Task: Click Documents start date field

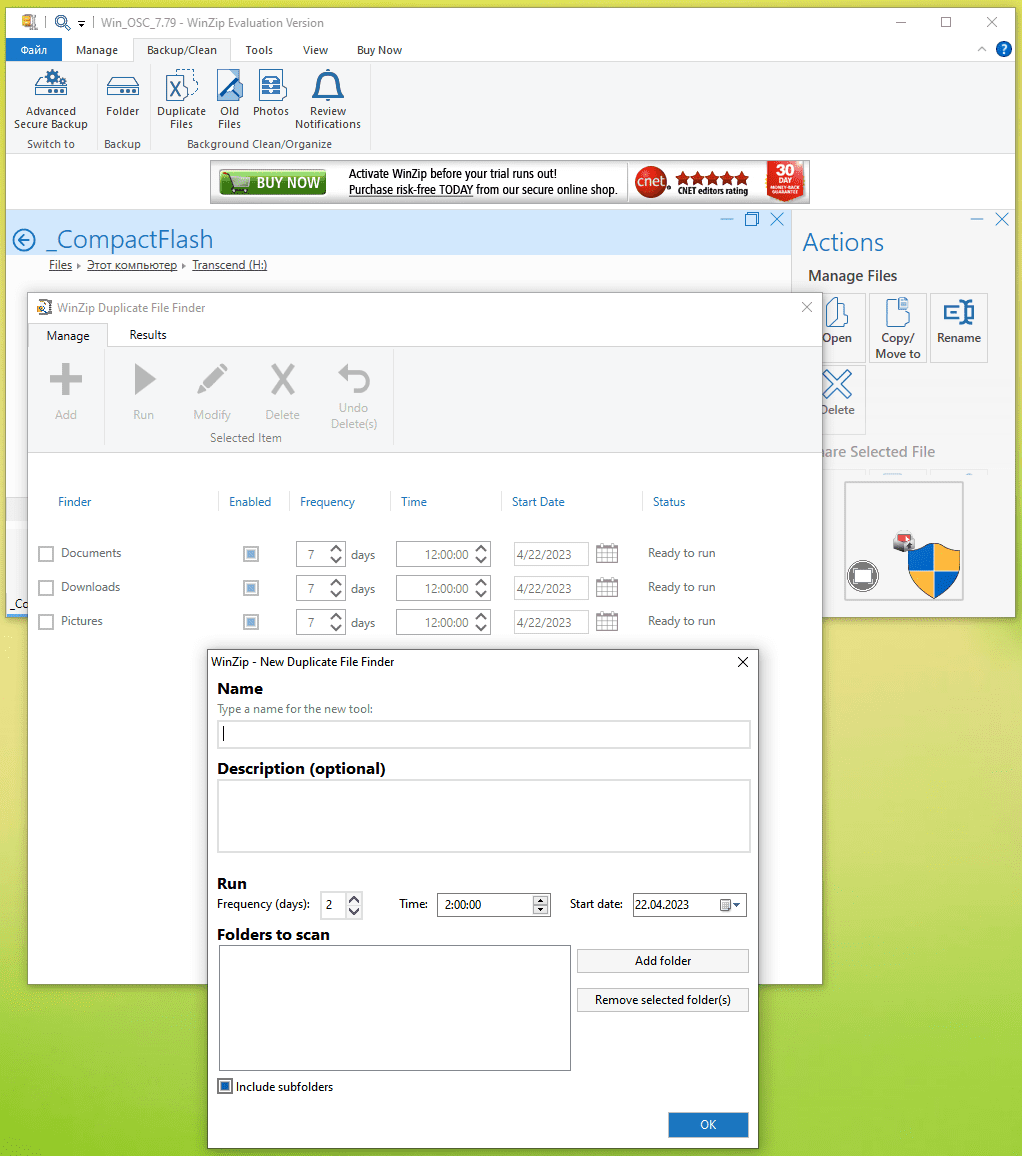Action: click(x=551, y=554)
